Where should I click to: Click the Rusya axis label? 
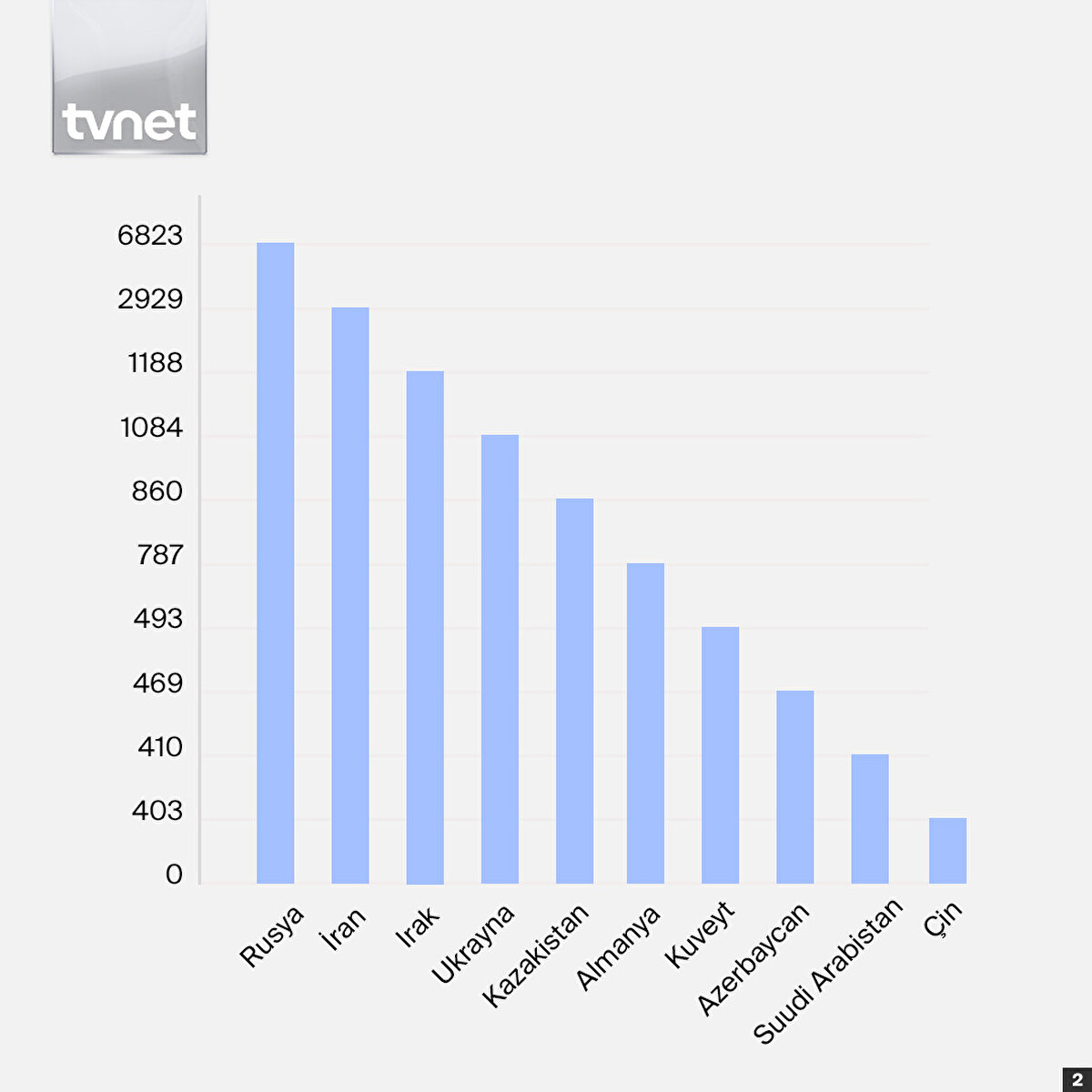click(x=272, y=937)
